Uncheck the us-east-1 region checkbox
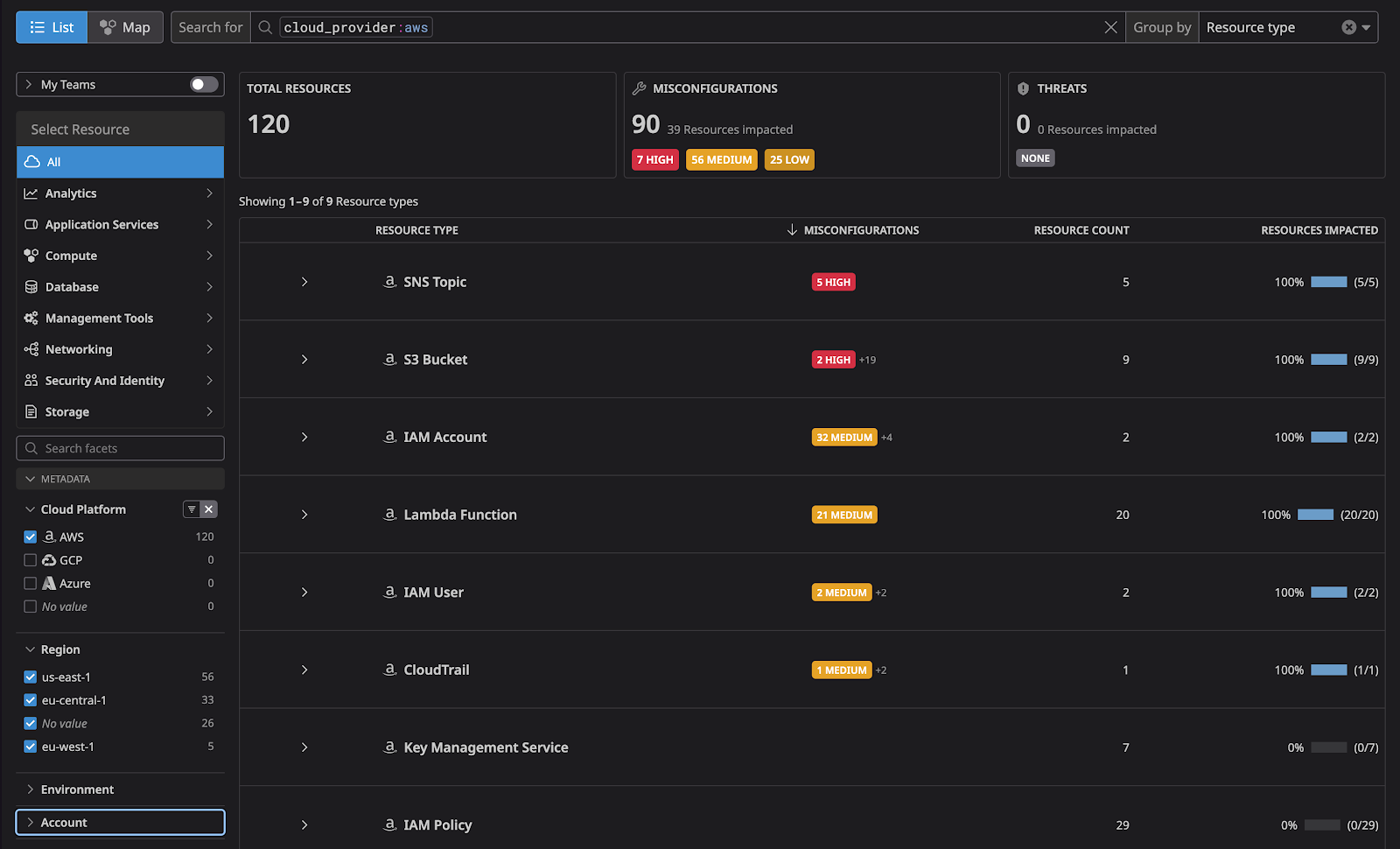Image resolution: width=1400 pixels, height=849 pixels. [31, 677]
